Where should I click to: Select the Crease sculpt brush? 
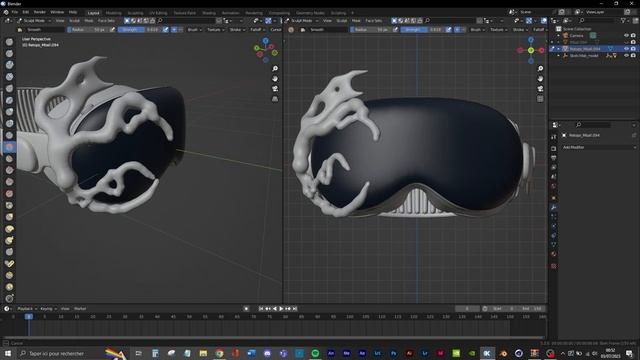[9, 135]
